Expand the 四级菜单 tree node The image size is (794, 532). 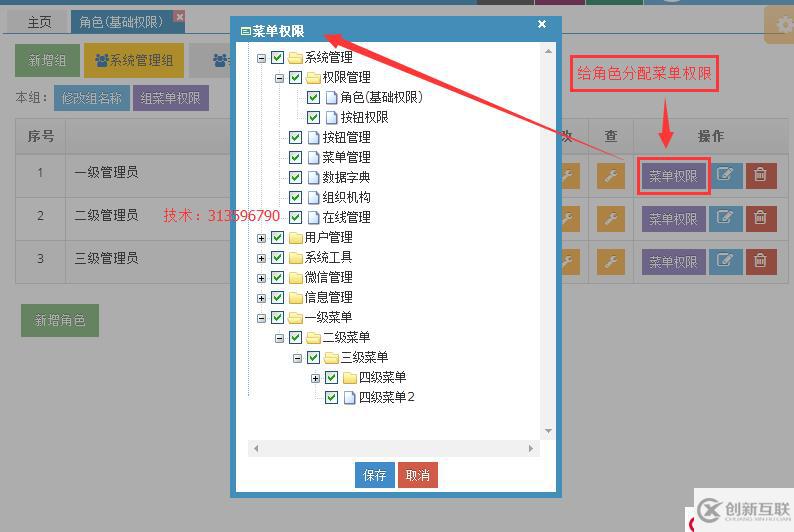(315, 379)
